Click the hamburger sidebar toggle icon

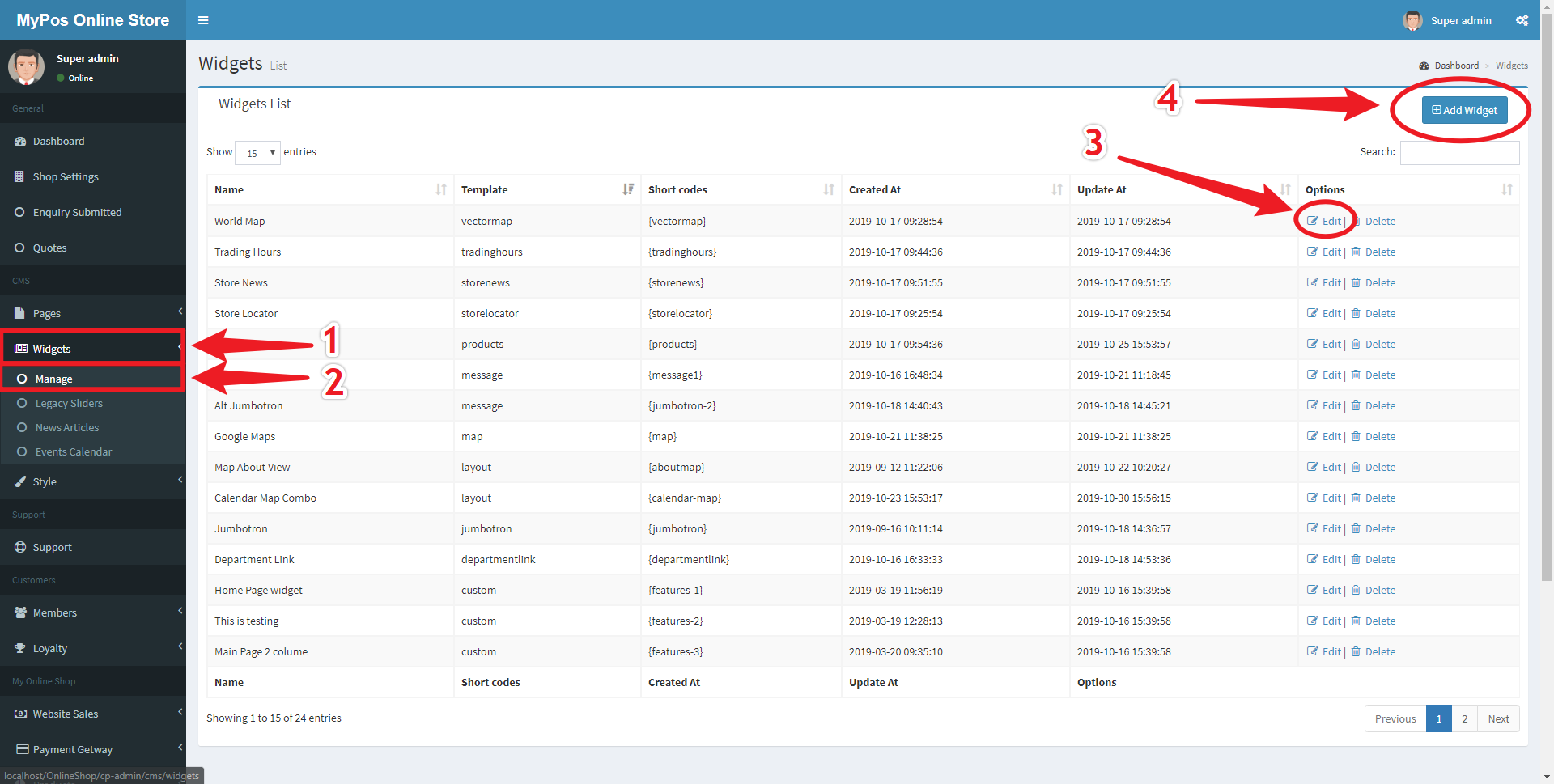[203, 20]
